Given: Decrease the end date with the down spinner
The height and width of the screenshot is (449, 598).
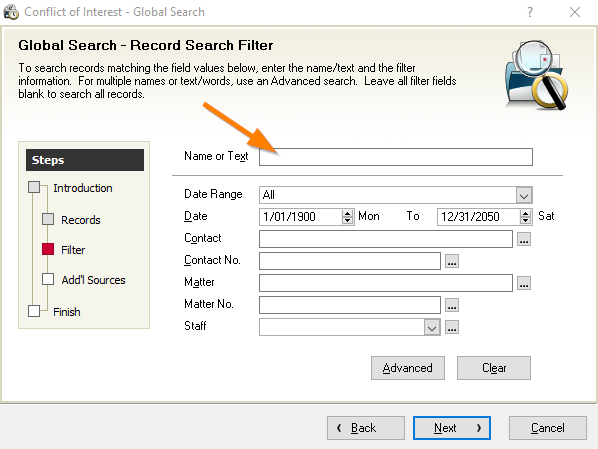Looking at the screenshot, I should 526,220.
